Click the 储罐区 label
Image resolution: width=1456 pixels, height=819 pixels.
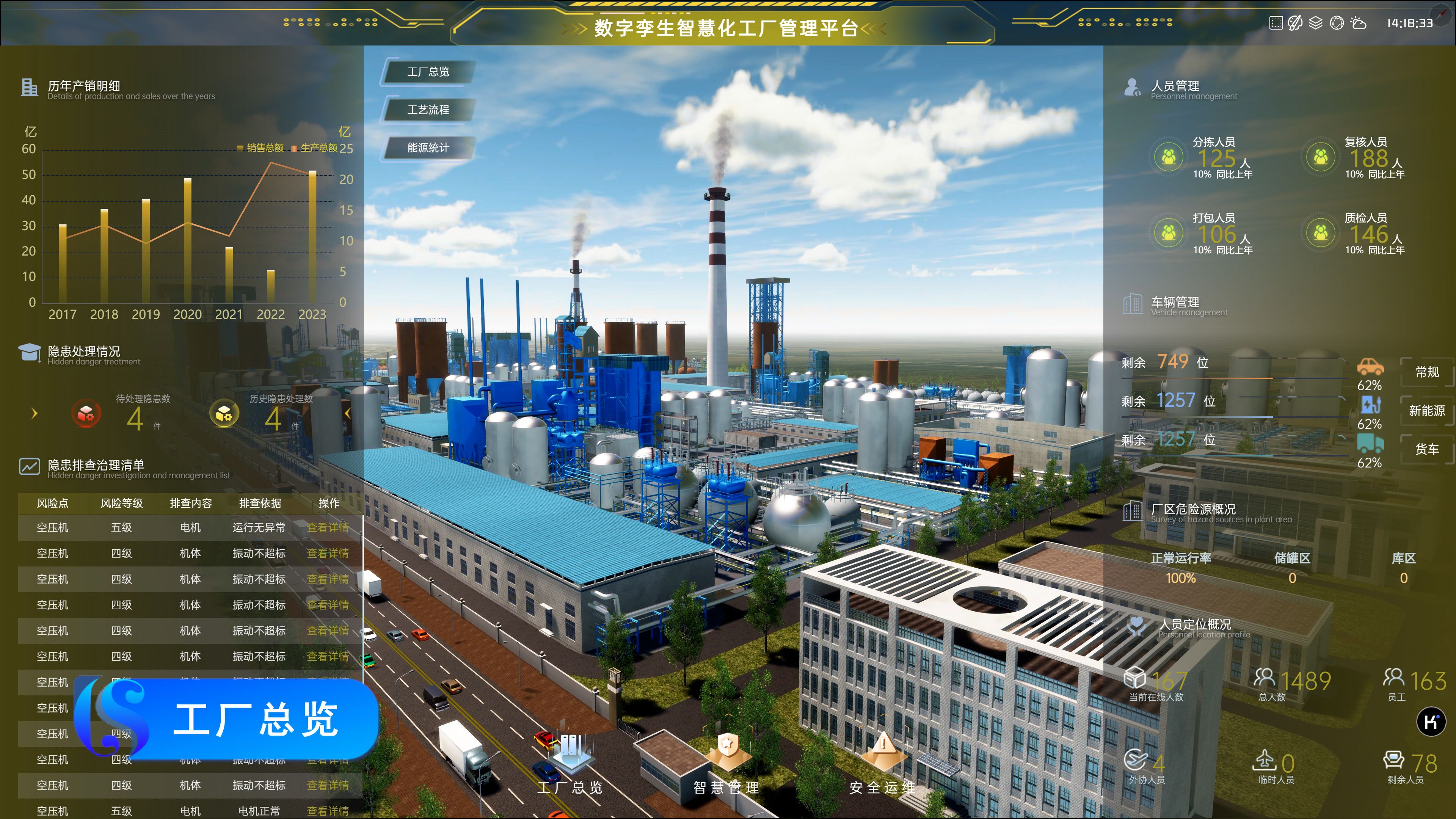click(x=1292, y=559)
